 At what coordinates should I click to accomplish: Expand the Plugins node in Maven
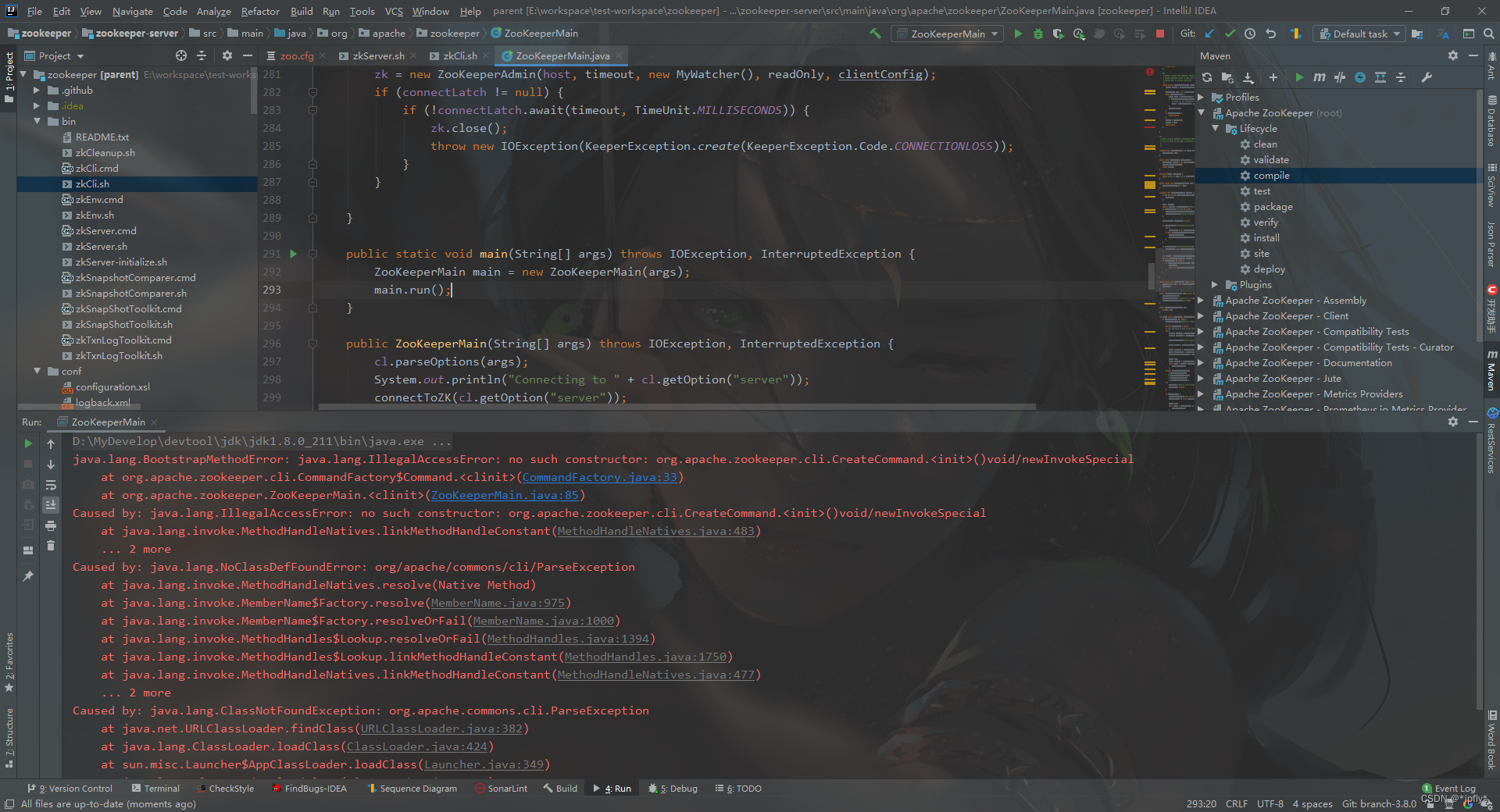[1216, 284]
